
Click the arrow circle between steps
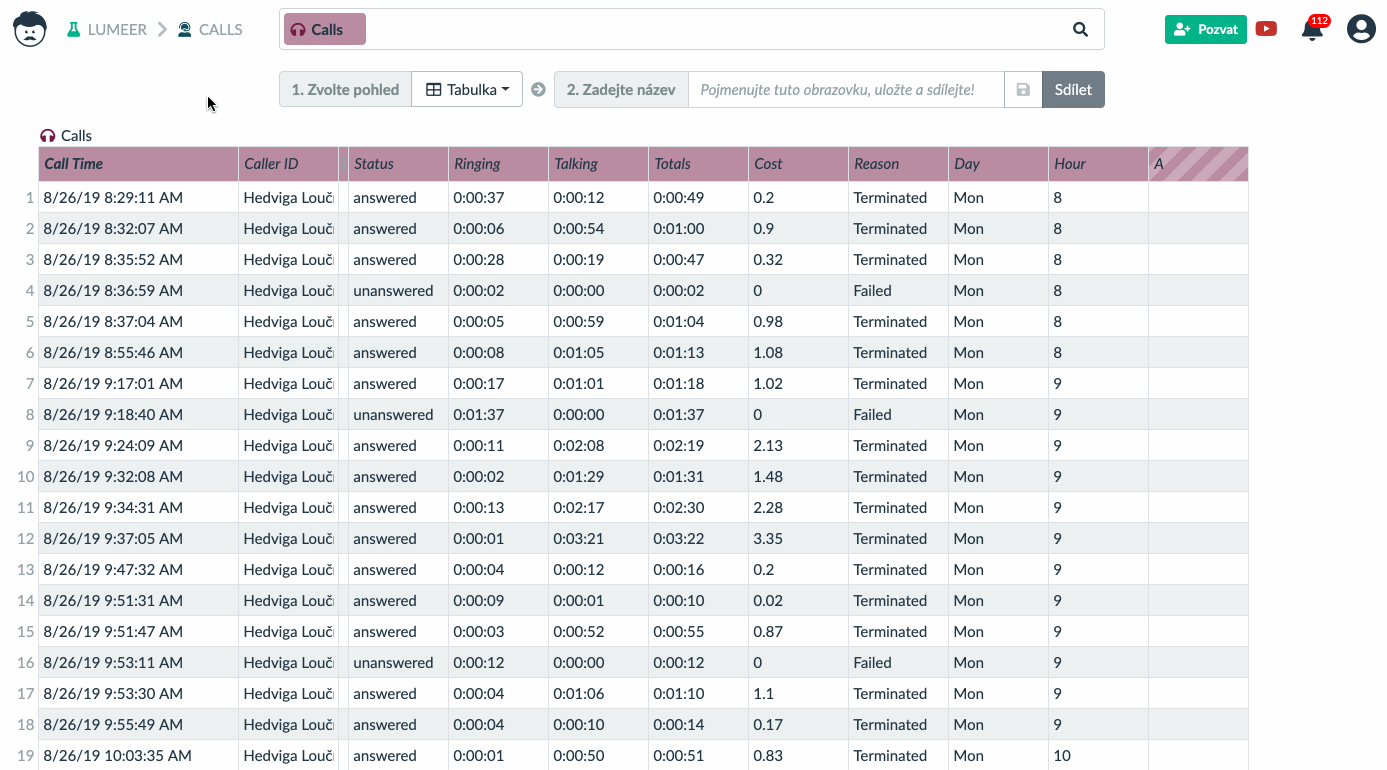tap(538, 90)
